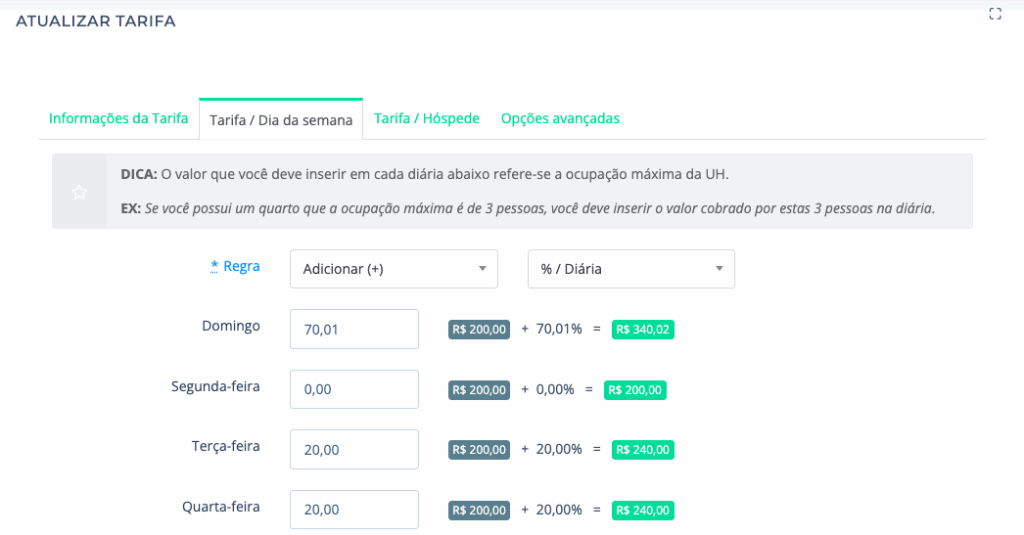The image size is (1024, 535).
Task: Click the 0,00% percentage text
Action: coord(555,389)
